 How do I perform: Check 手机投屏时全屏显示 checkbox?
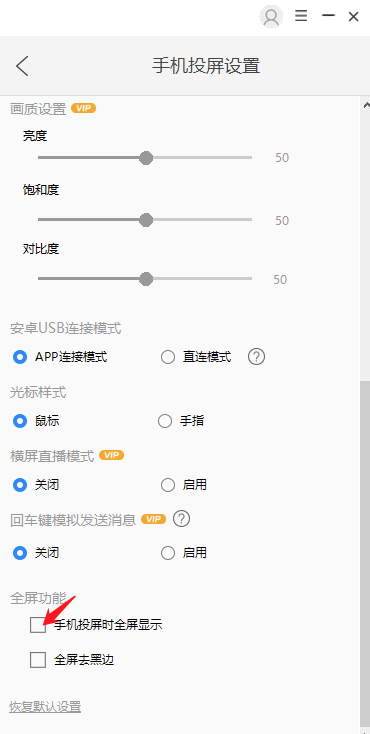pos(38,625)
